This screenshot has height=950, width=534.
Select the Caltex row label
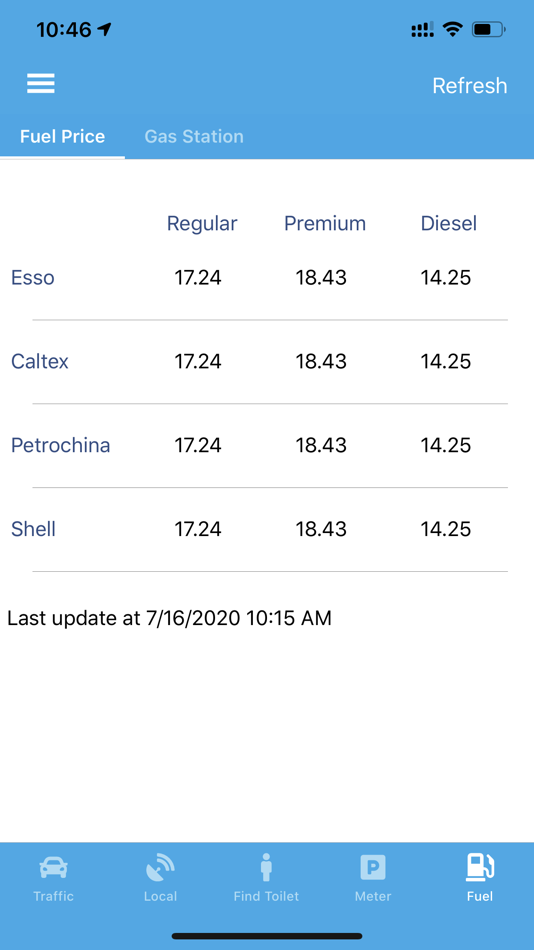(40, 362)
